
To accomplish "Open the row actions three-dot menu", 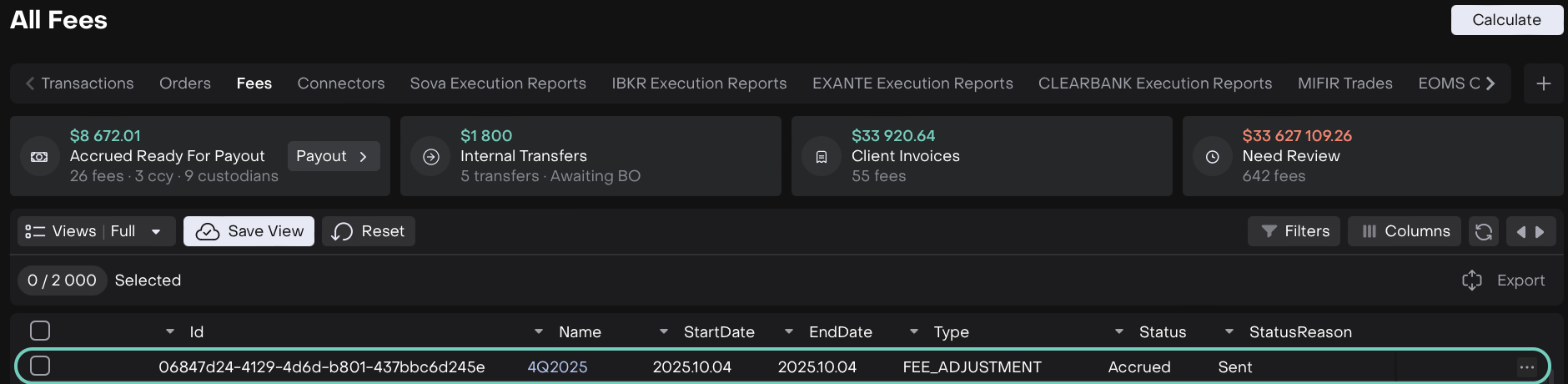I will coord(1526,367).
